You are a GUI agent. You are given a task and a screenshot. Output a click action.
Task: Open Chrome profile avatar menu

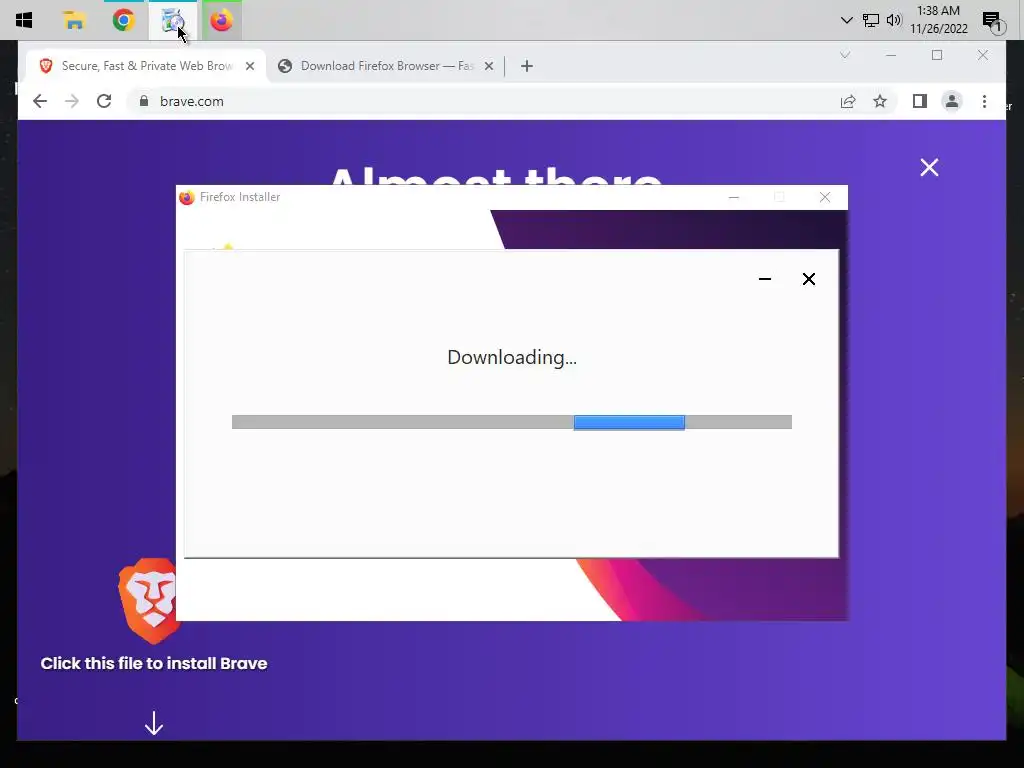952,101
